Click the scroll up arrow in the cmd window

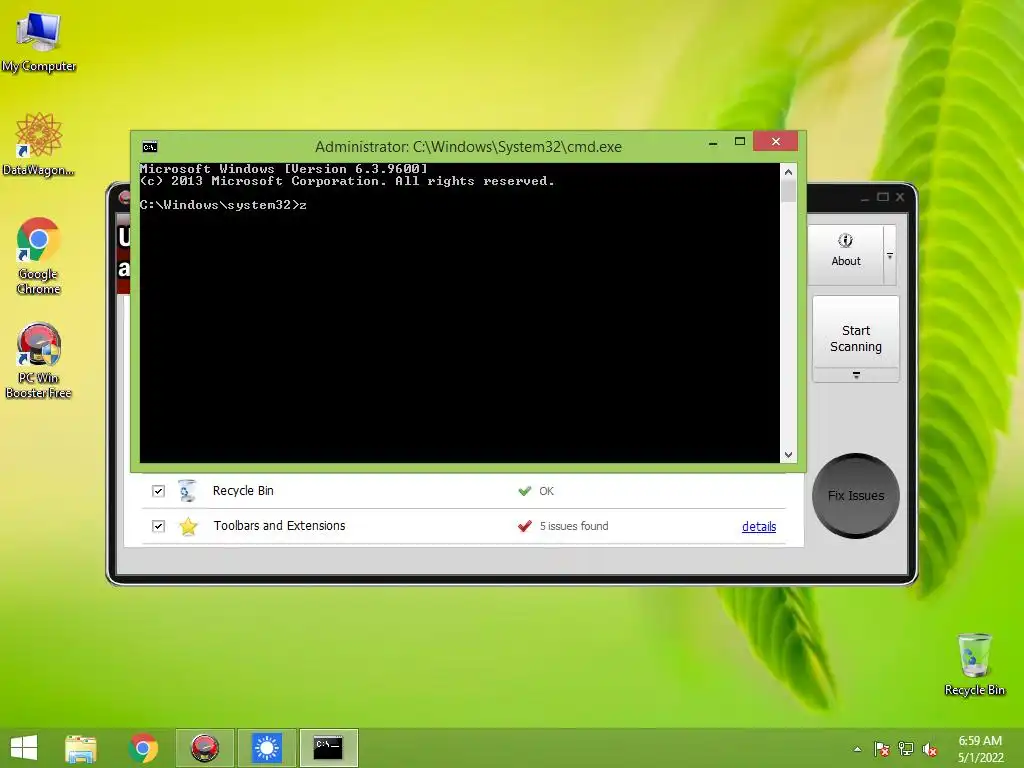(788, 172)
